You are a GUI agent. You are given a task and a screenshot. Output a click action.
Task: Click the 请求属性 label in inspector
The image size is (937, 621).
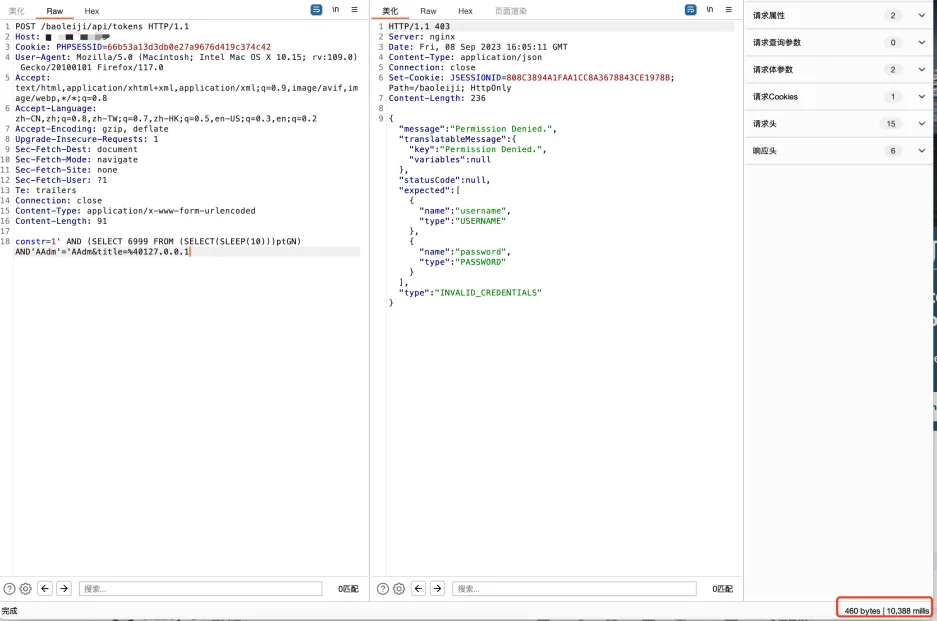768,16
